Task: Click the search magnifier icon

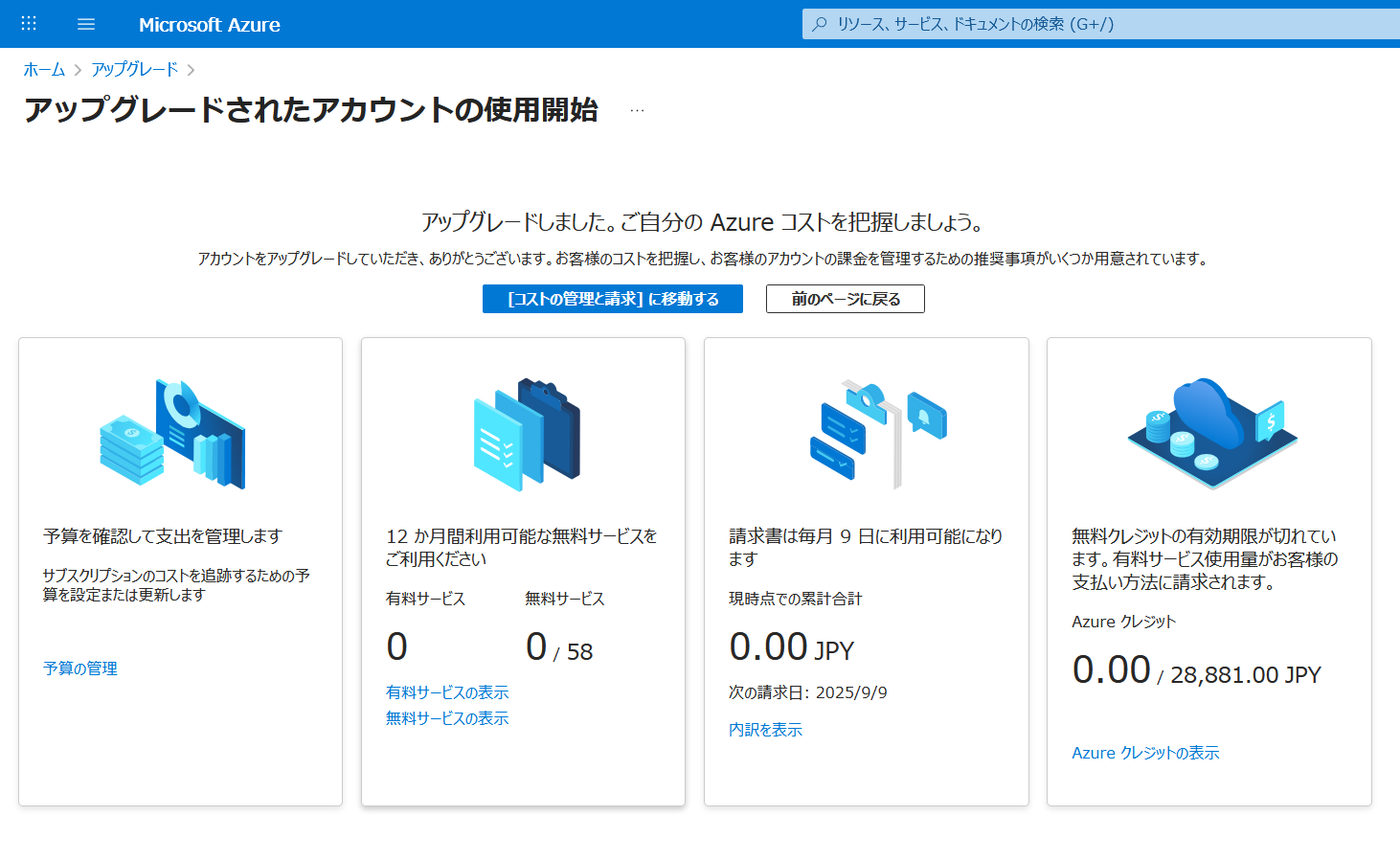Action: 820,24
